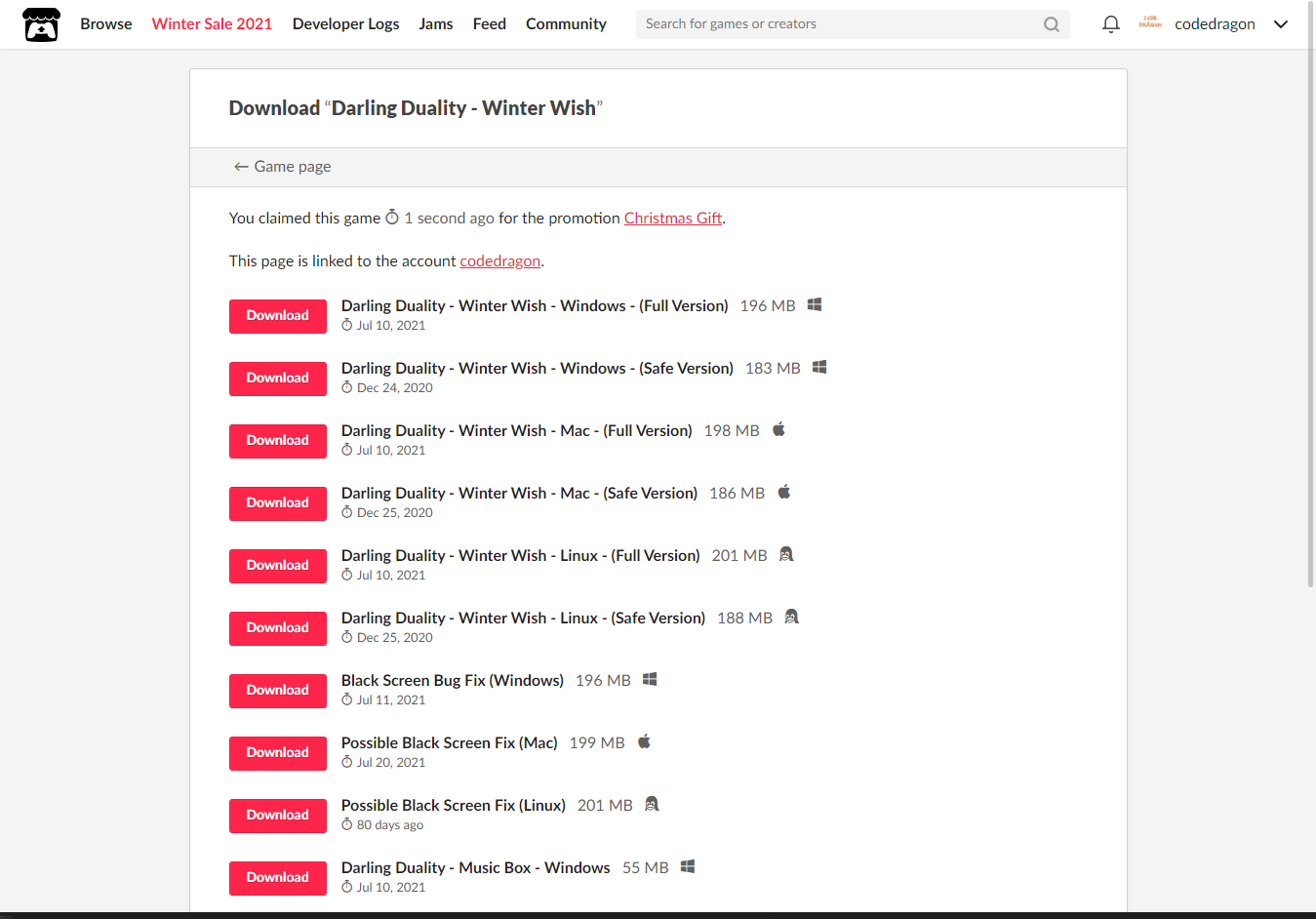Click the page vertical scrollbar
This screenshot has height=919, width=1316.
(x=1310, y=293)
